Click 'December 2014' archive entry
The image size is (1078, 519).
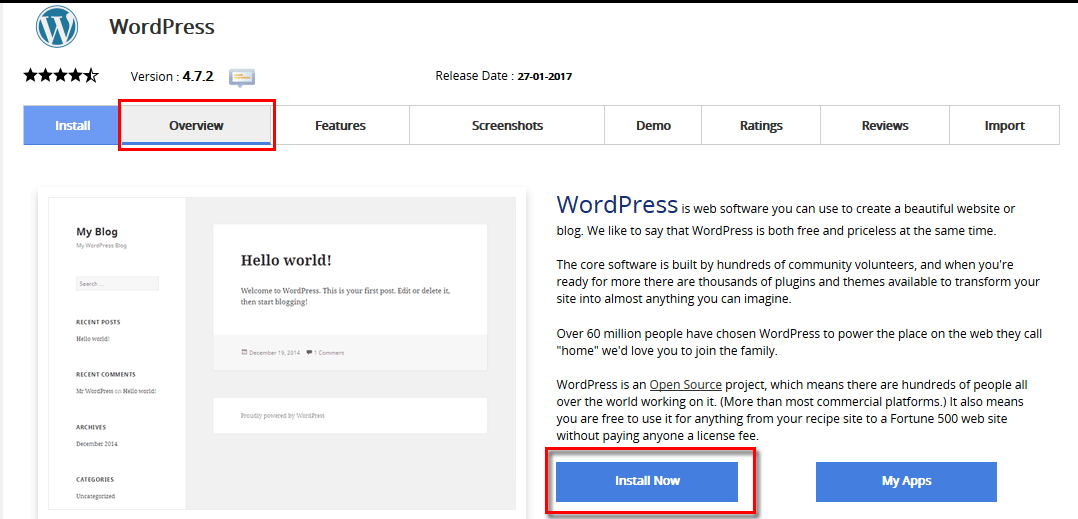click(x=97, y=443)
